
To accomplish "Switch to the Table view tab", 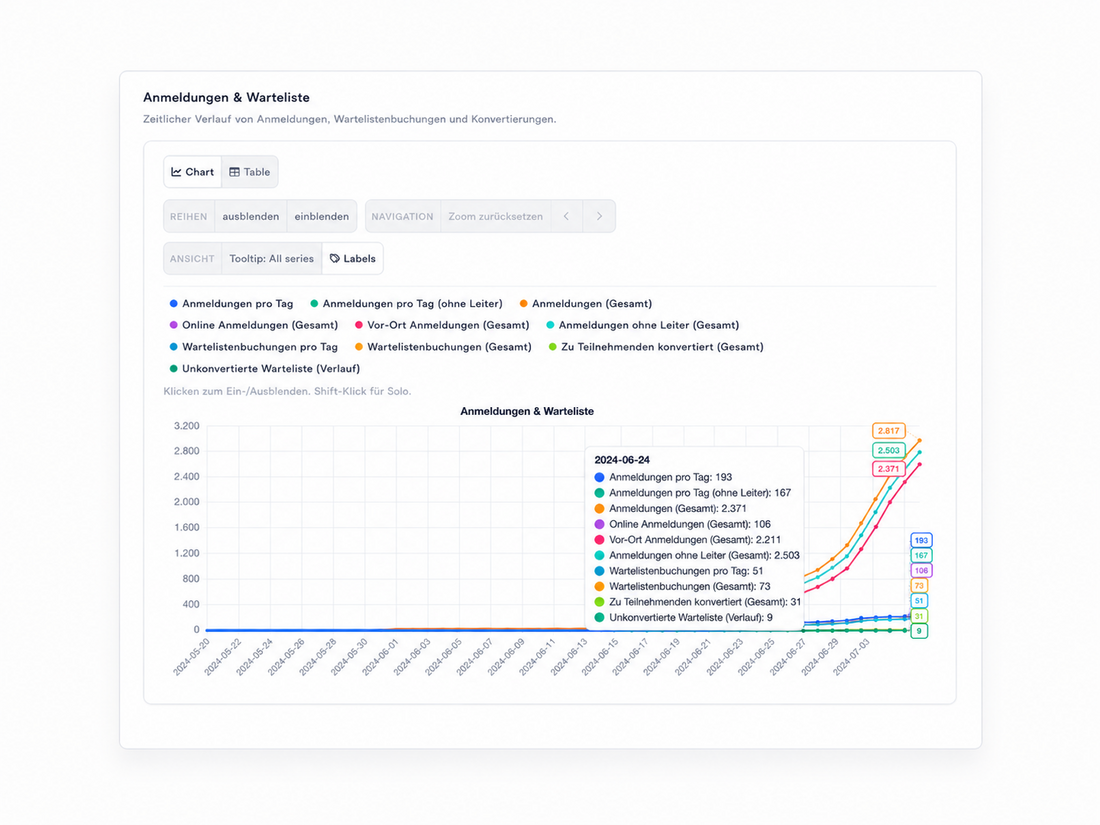I will pos(250,172).
